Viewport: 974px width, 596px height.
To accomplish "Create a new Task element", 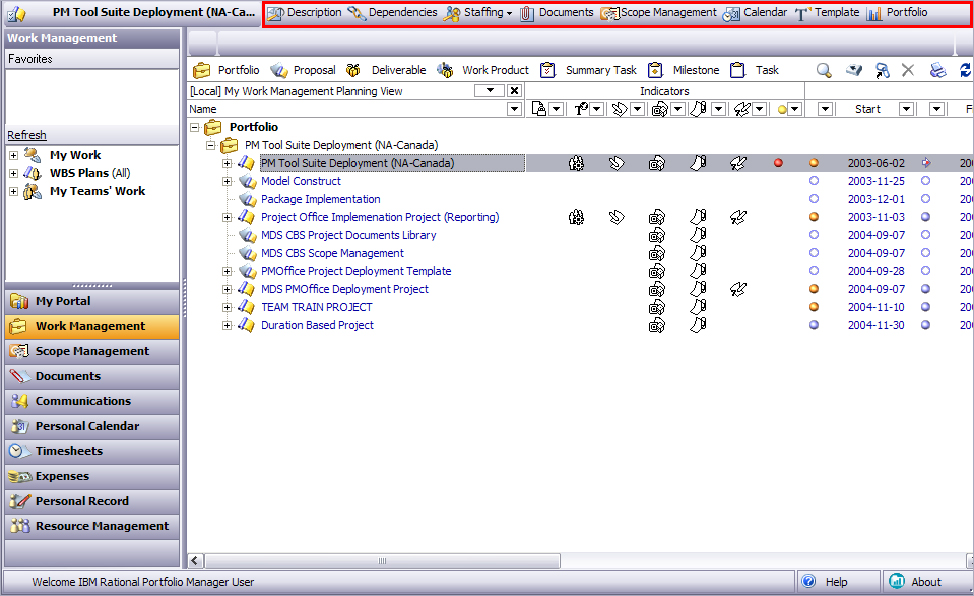I will pos(755,70).
